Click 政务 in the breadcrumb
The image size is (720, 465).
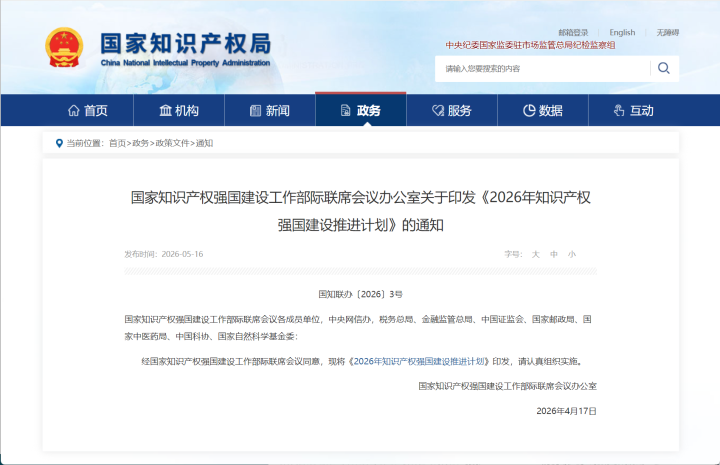(x=141, y=143)
